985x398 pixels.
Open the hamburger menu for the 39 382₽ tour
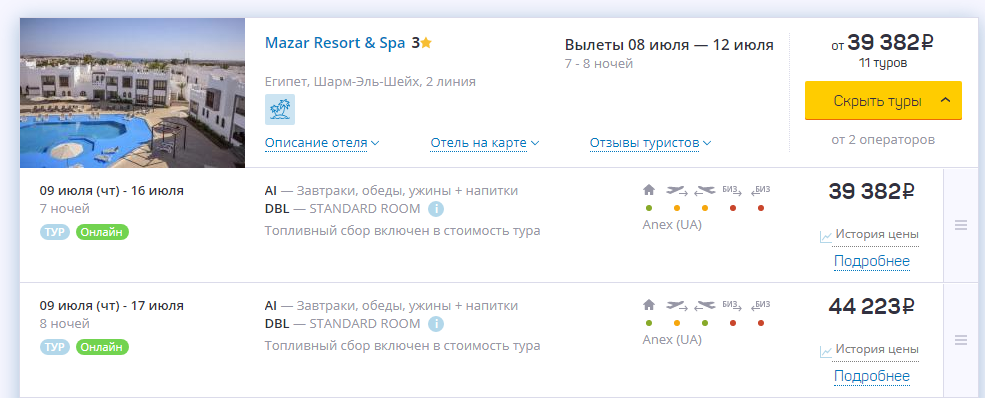tap(961, 225)
